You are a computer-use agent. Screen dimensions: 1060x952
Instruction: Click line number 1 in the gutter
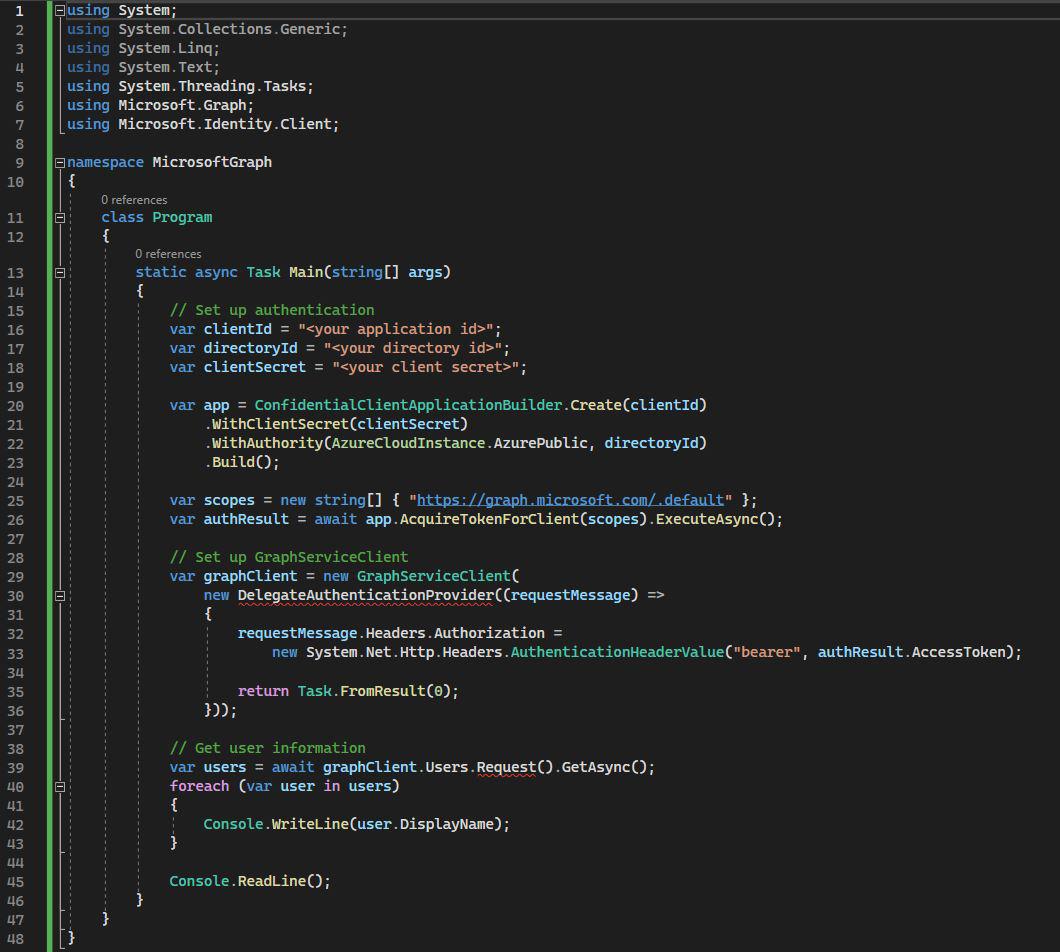[20, 11]
